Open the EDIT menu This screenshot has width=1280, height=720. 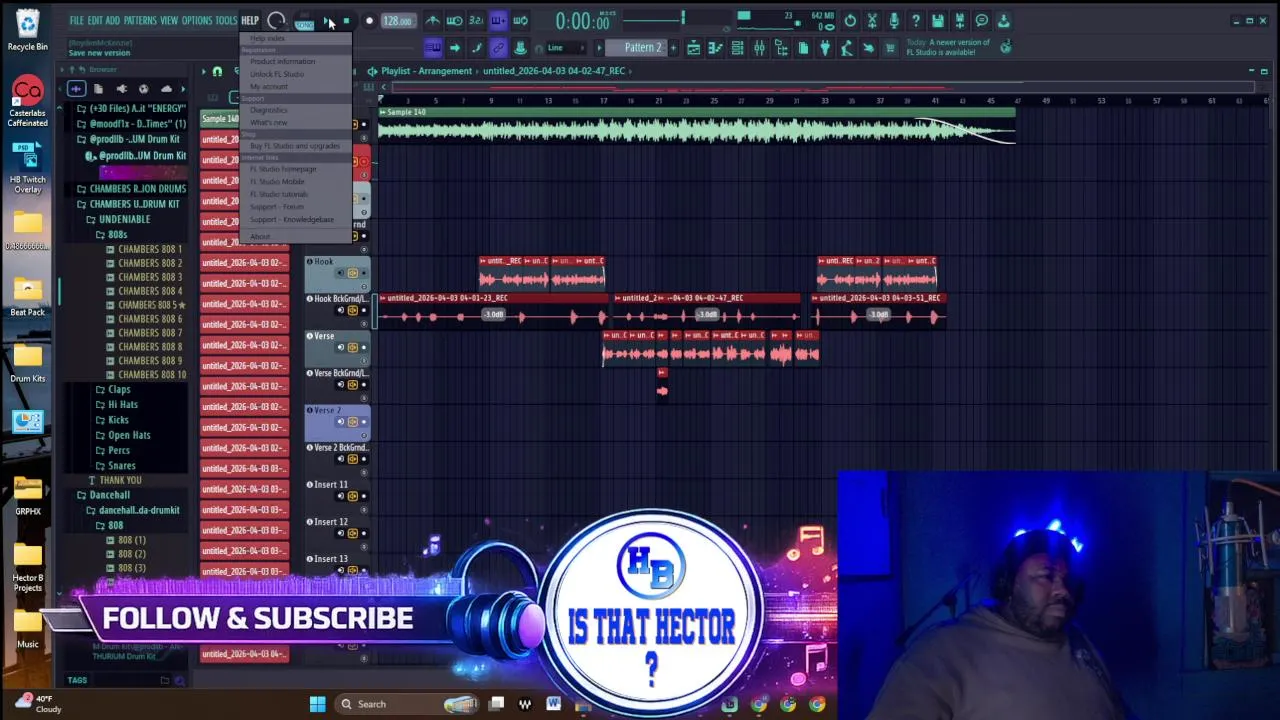(95, 20)
